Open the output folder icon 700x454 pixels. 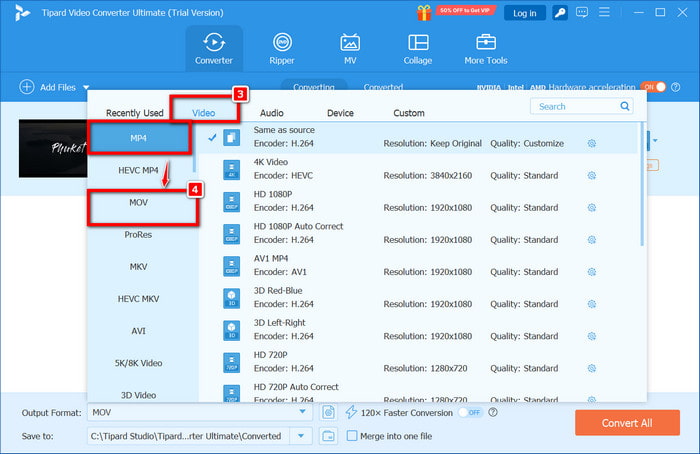pos(329,436)
